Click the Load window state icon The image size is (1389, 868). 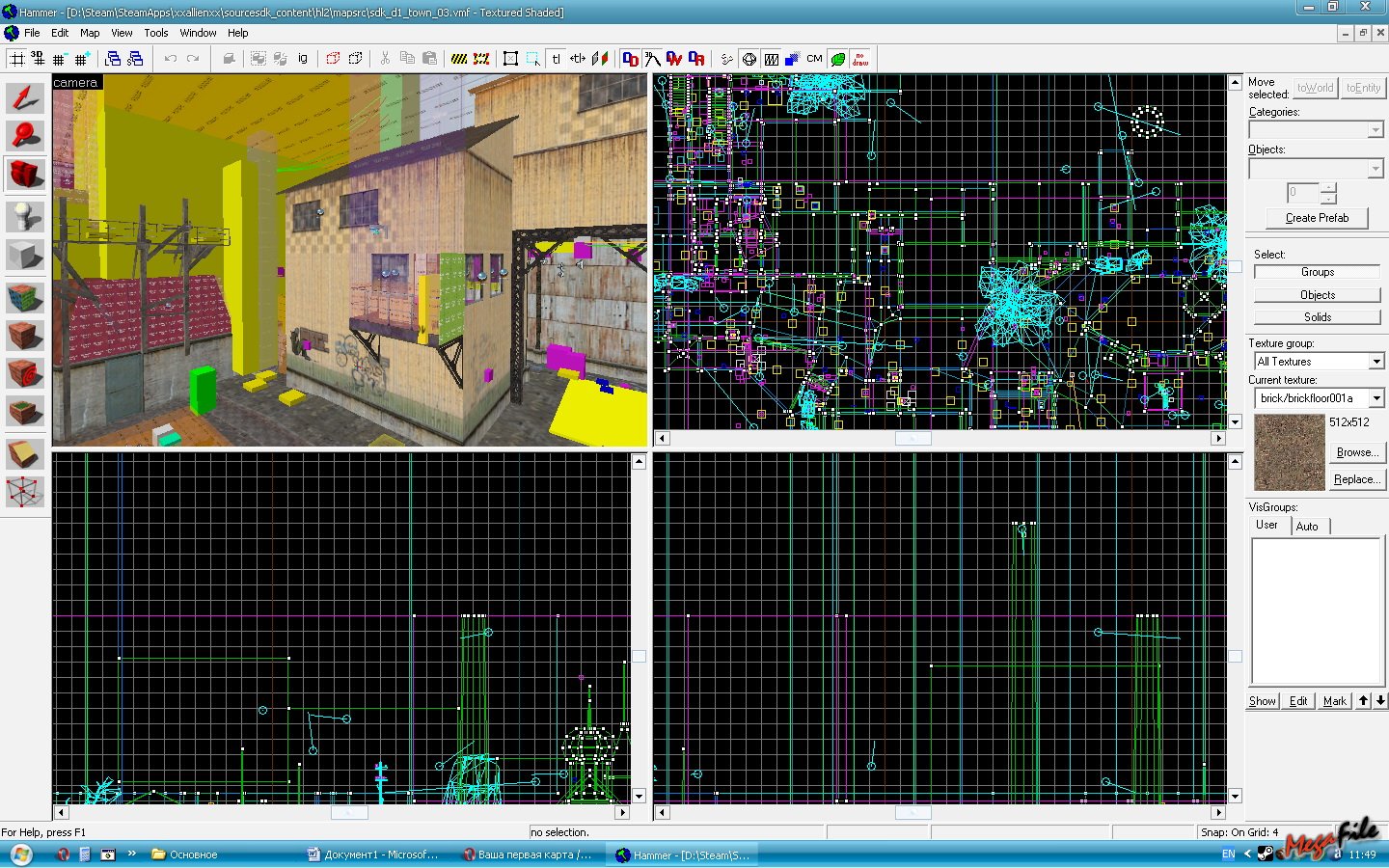pos(113,59)
